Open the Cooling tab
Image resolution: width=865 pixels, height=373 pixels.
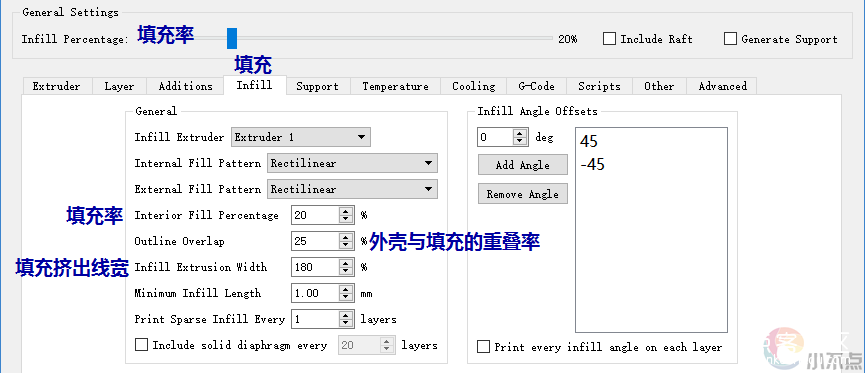[x=473, y=87]
